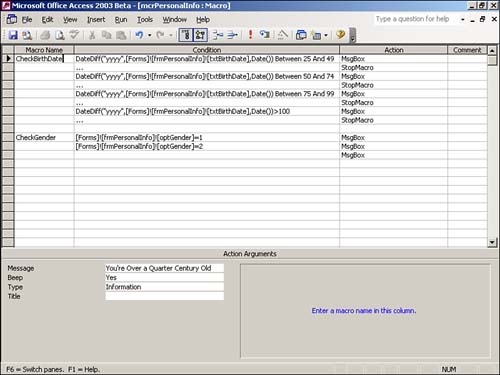Image resolution: width=500 pixels, height=375 pixels.
Task: Open the Run menu
Action: point(121,20)
